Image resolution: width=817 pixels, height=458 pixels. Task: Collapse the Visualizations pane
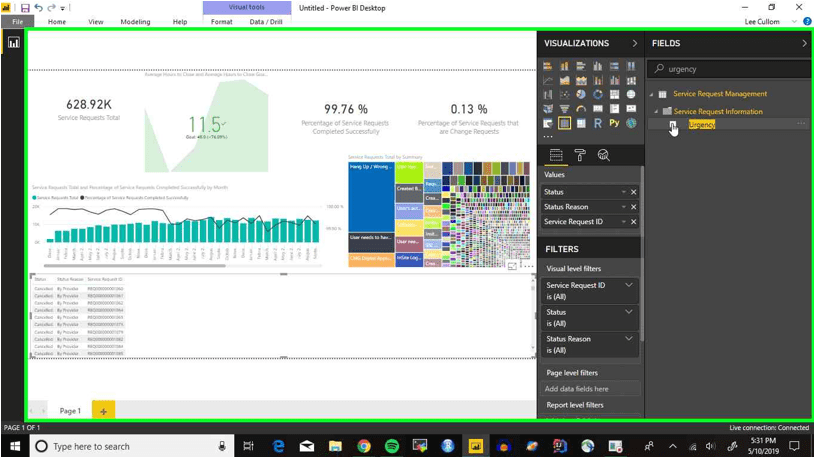click(634, 43)
